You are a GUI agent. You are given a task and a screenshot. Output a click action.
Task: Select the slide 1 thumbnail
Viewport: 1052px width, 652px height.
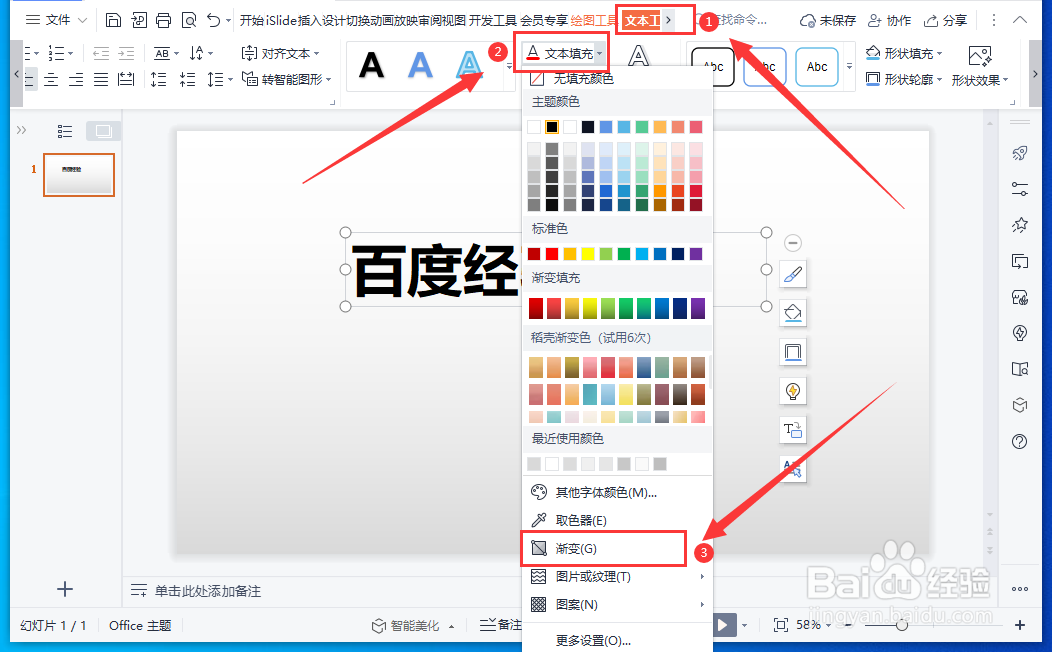coord(79,174)
